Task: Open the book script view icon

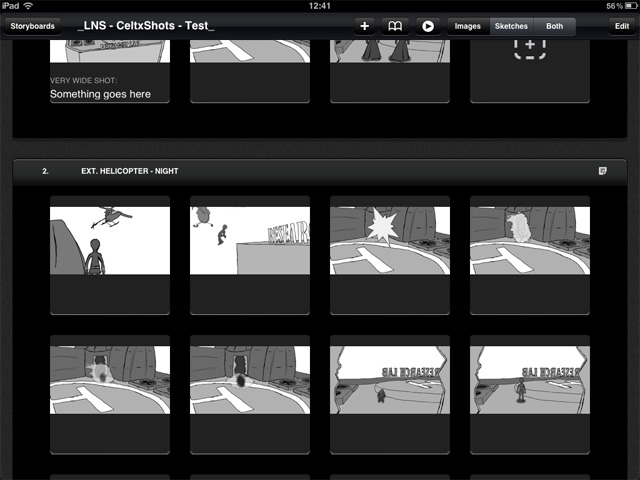Action: [395, 26]
